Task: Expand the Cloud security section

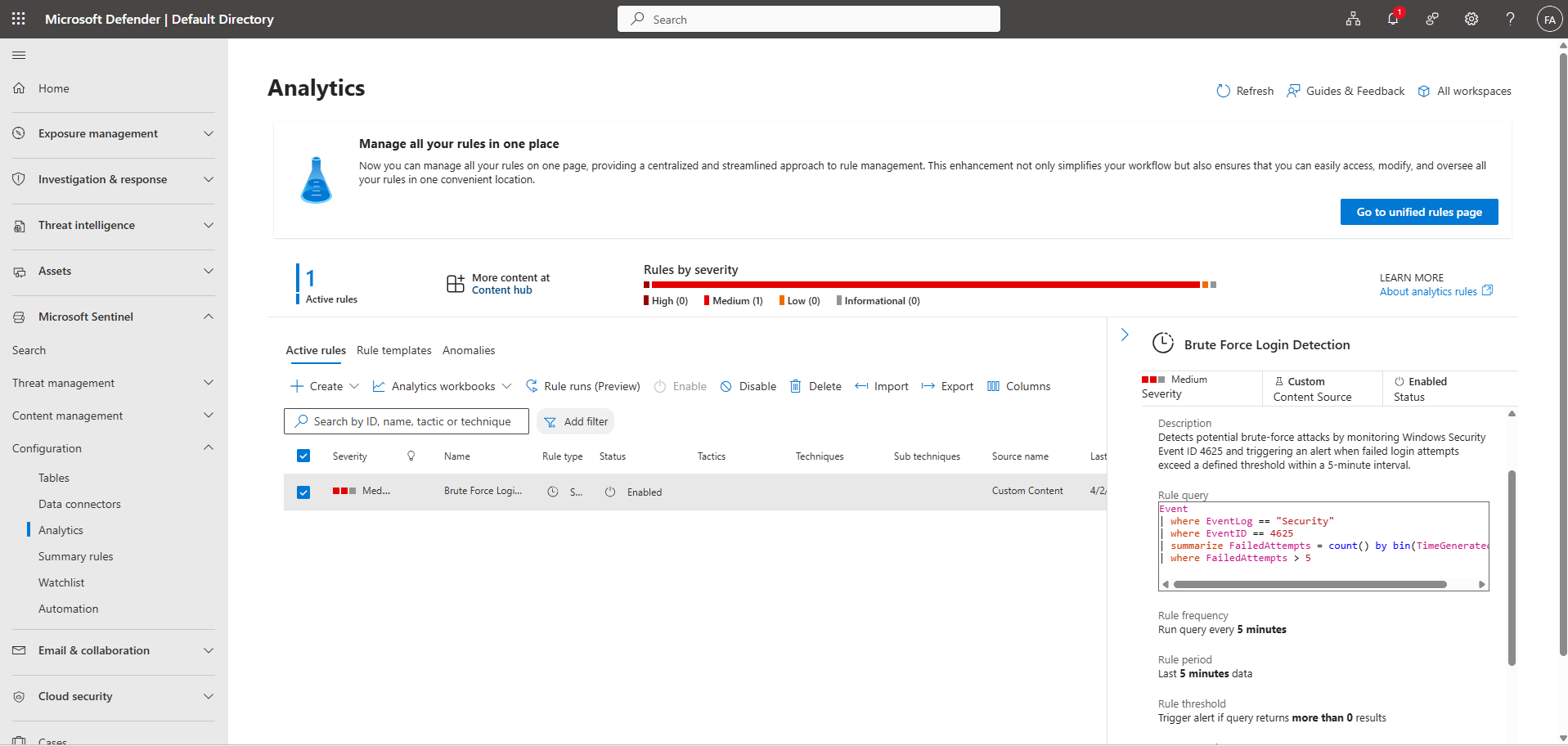Action: [x=209, y=696]
